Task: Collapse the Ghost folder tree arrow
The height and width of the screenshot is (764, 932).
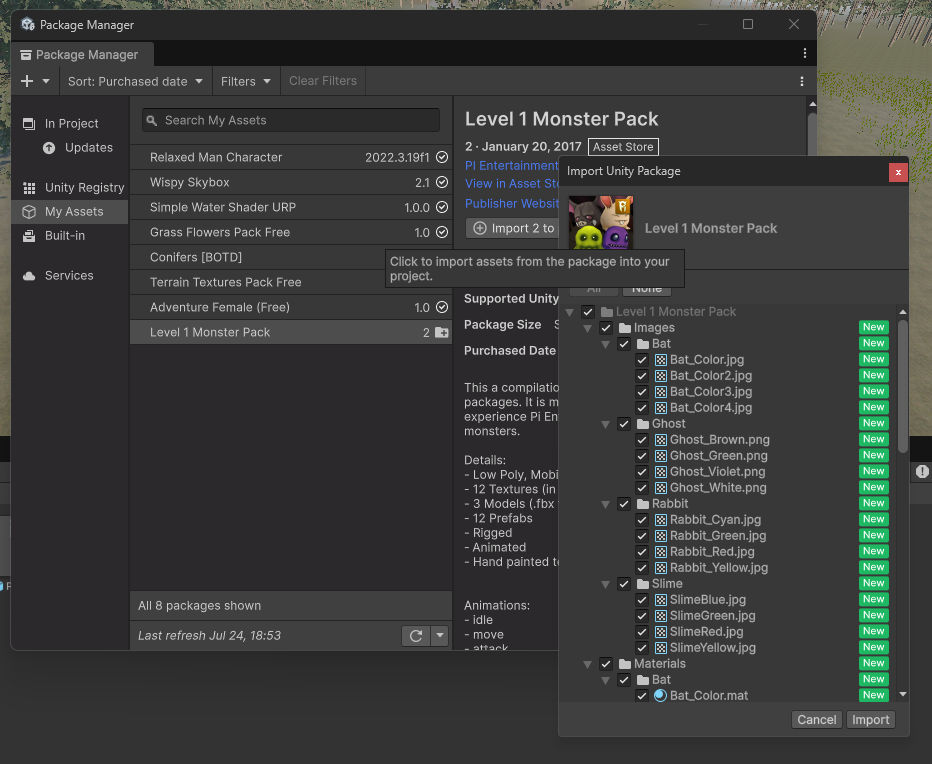Action: pyautogui.click(x=606, y=423)
